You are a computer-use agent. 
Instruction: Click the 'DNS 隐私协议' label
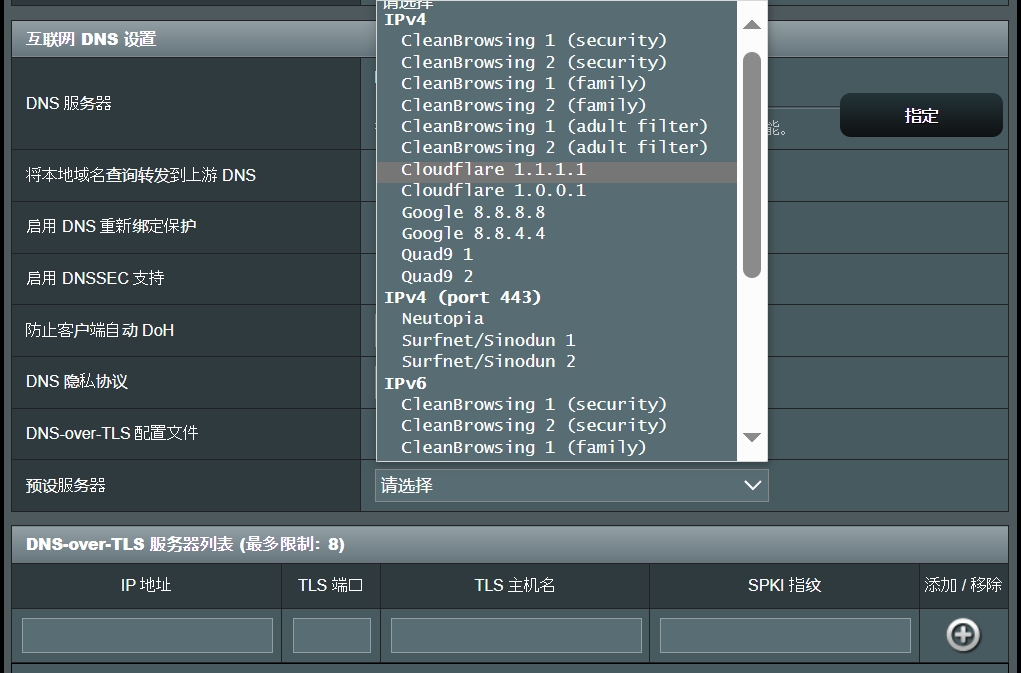tap(77, 381)
